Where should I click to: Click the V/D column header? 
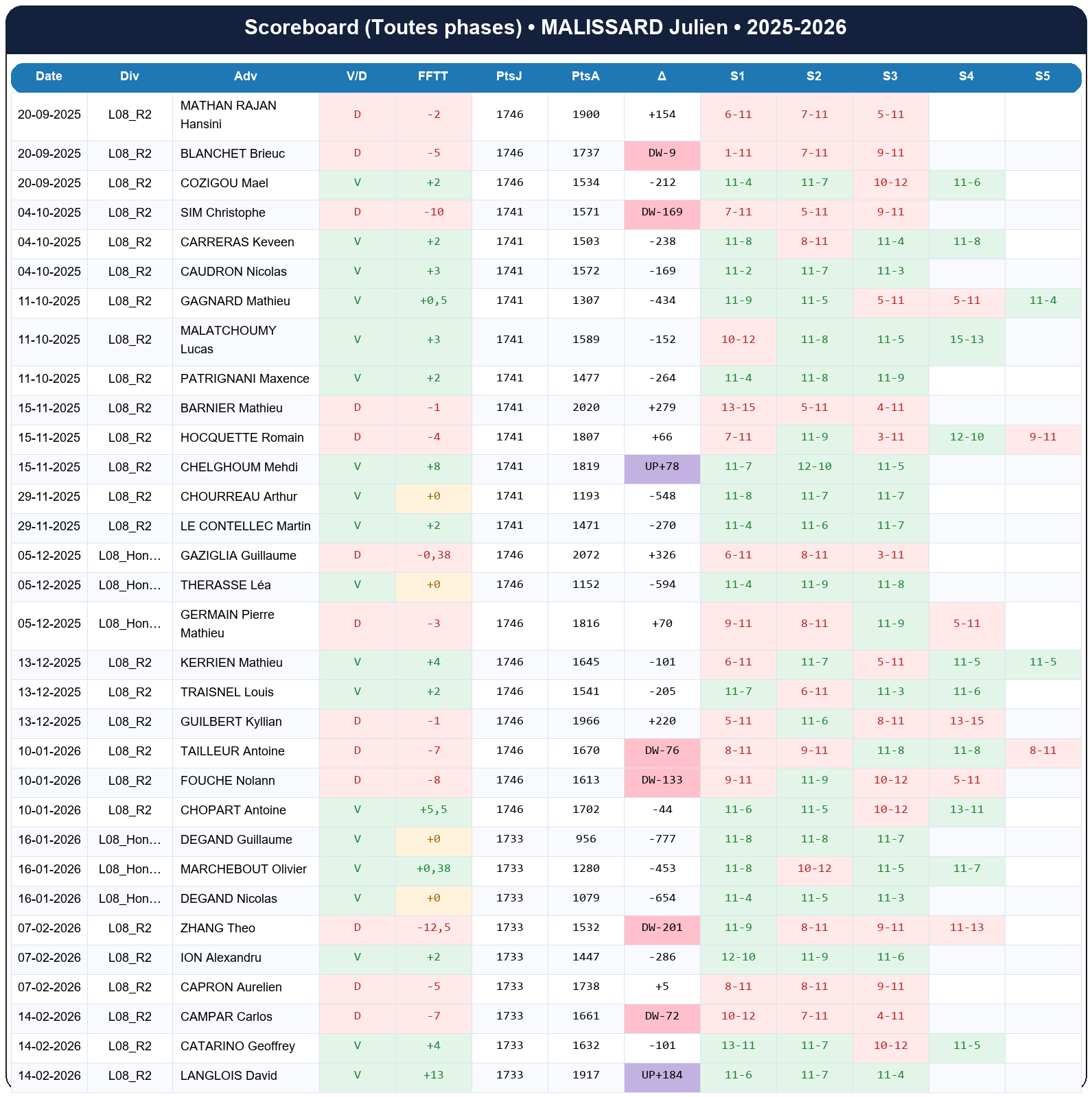pos(357,76)
